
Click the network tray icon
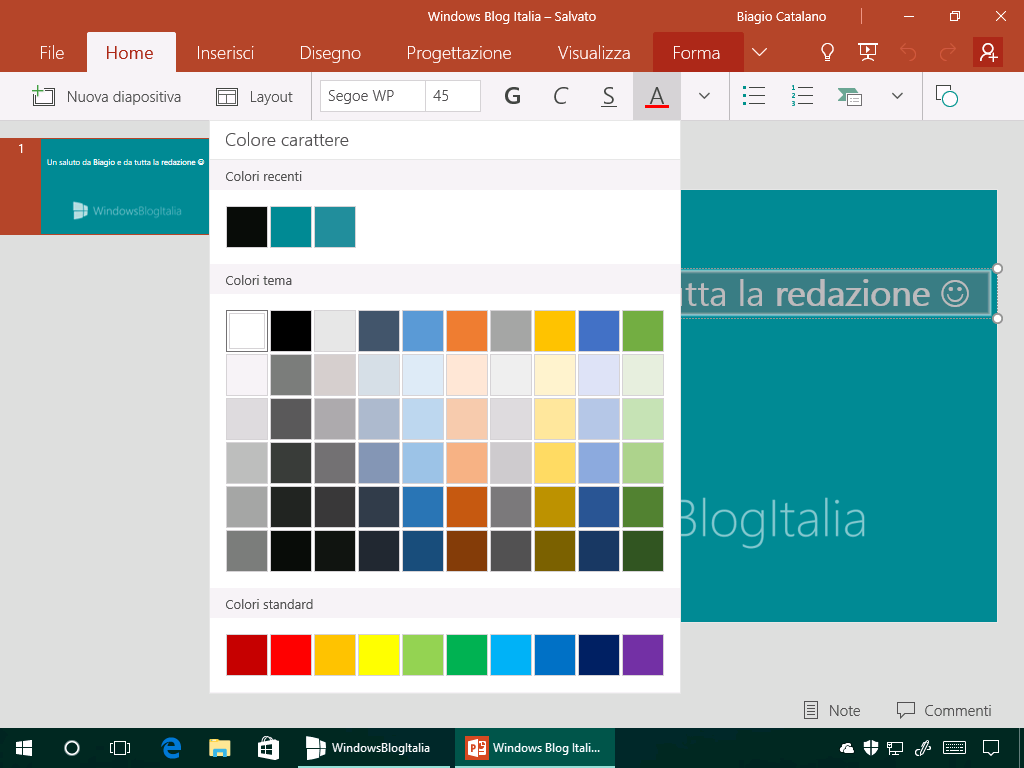click(895, 748)
